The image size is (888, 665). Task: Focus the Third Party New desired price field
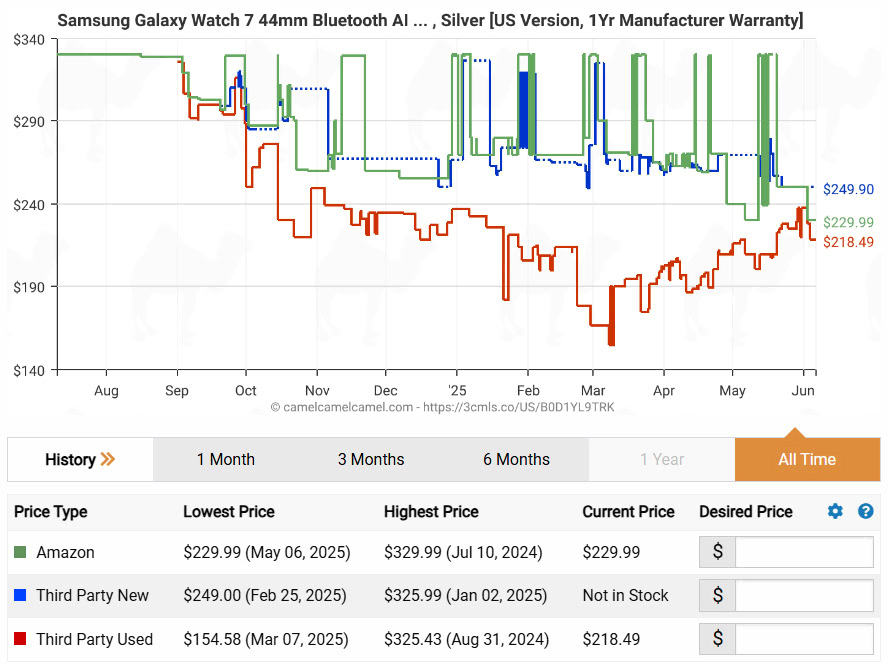(x=804, y=596)
